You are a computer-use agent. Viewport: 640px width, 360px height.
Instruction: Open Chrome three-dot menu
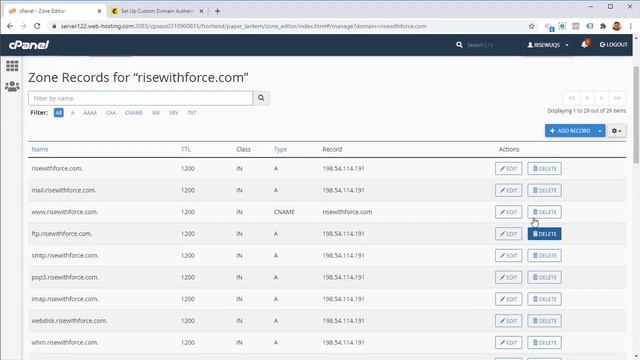631,26
